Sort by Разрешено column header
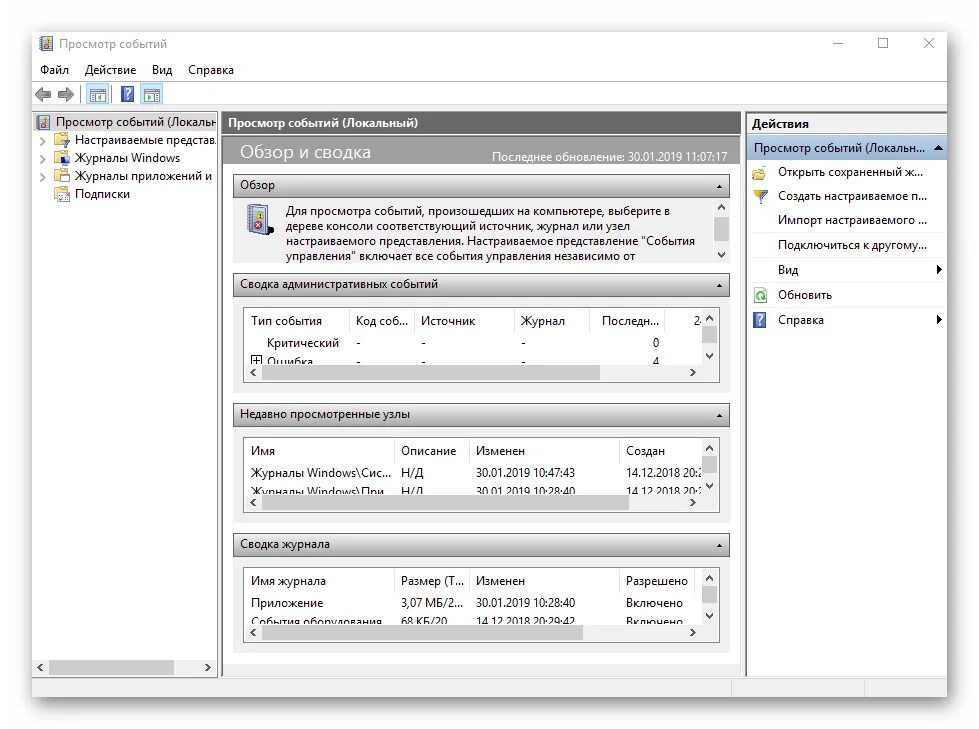The height and width of the screenshot is (729, 979). coord(657,581)
